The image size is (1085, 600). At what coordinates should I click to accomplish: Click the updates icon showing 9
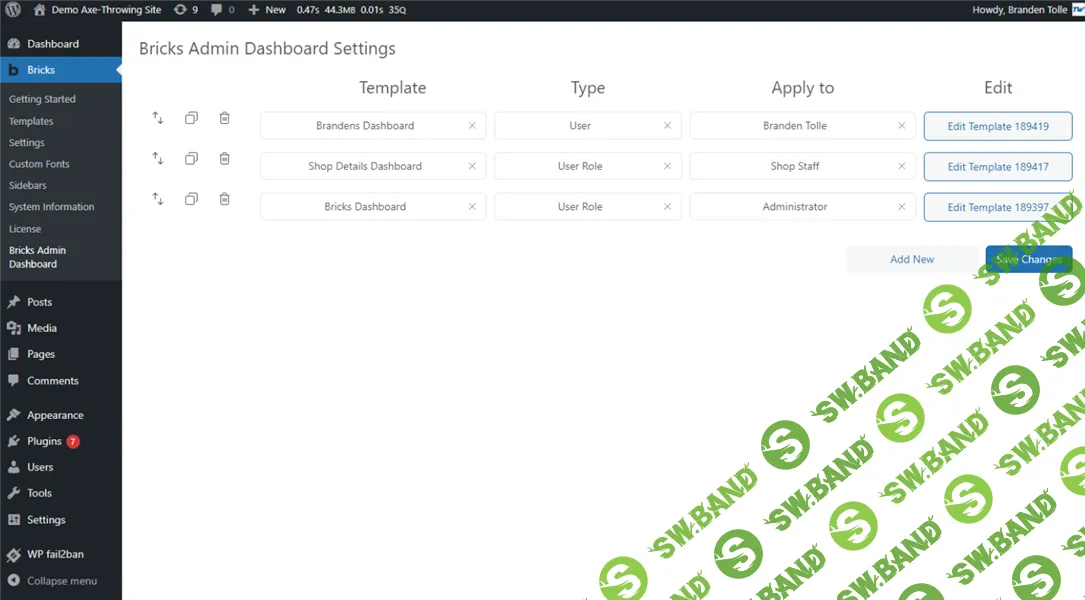click(x=185, y=10)
